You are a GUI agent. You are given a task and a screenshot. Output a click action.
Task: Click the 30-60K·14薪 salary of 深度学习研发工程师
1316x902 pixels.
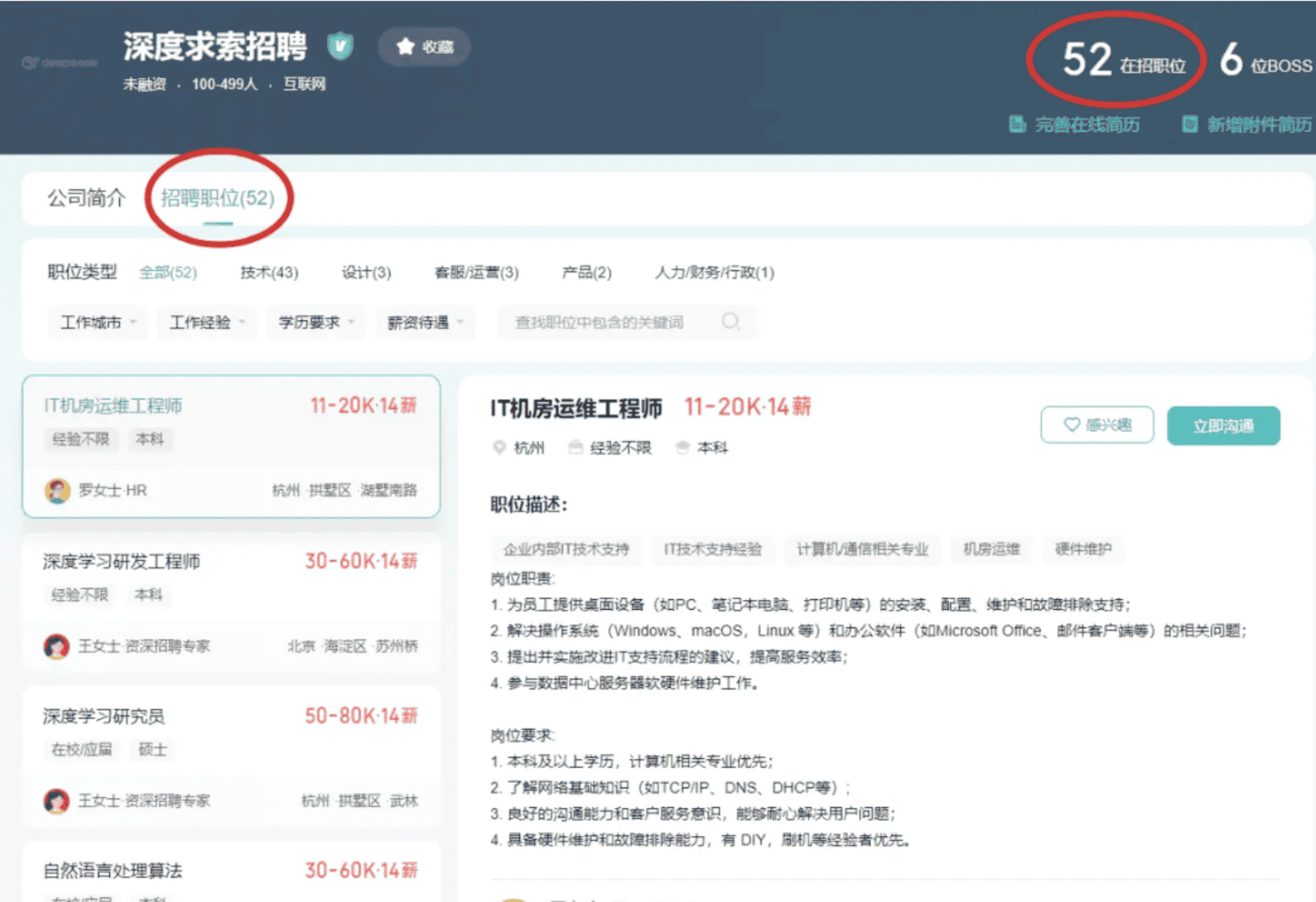pyautogui.click(x=361, y=560)
